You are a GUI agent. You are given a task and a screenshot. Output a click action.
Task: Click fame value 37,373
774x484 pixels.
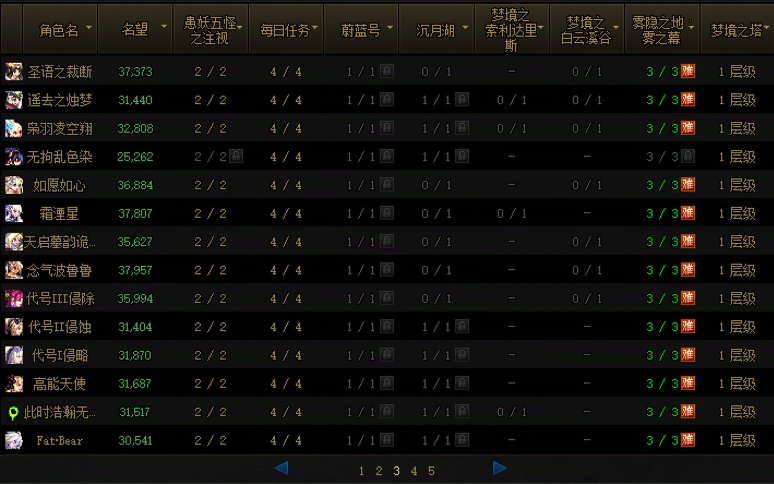point(135,72)
